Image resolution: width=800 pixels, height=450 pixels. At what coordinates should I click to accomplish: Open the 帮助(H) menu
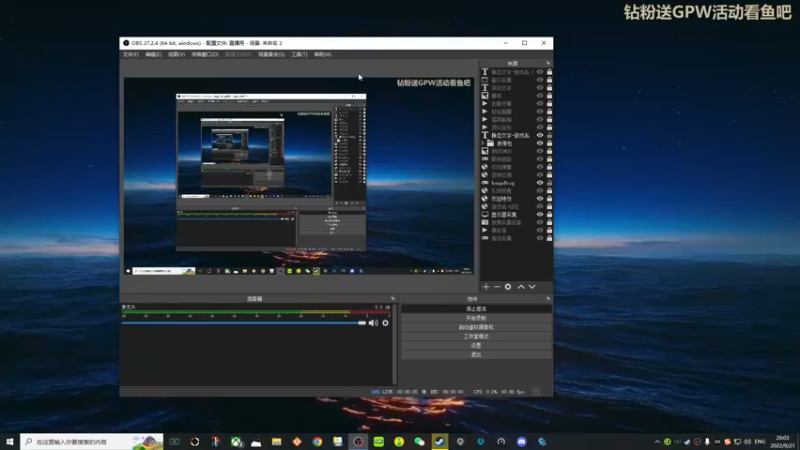click(x=322, y=55)
